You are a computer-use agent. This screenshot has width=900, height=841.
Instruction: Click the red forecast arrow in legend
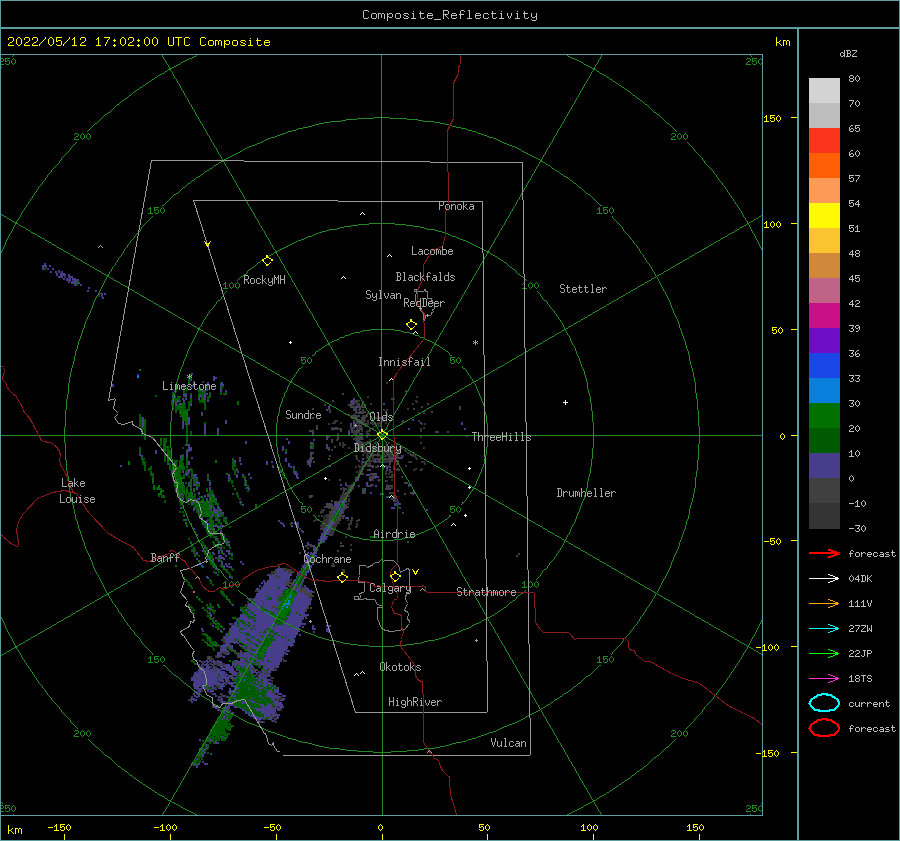point(824,553)
